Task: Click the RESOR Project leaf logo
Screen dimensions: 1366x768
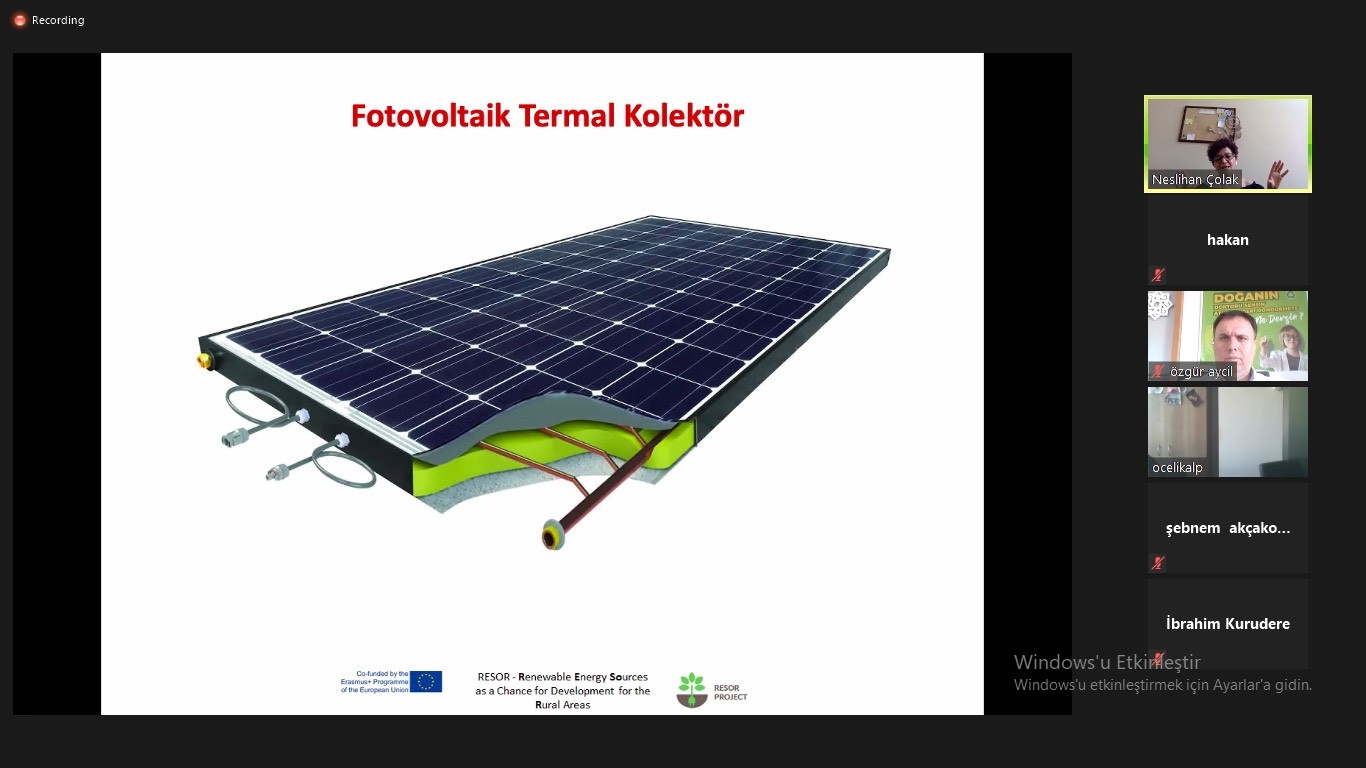Action: pos(690,689)
